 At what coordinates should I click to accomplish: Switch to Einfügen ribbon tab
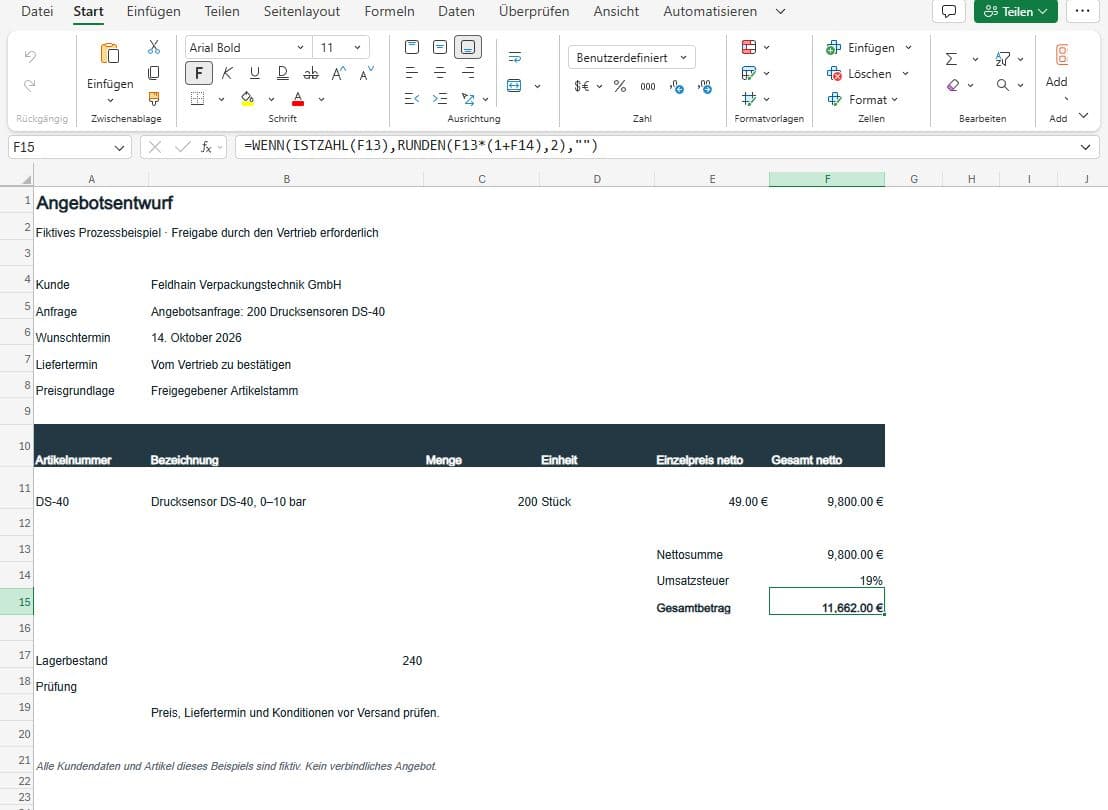click(x=153, y=11)
